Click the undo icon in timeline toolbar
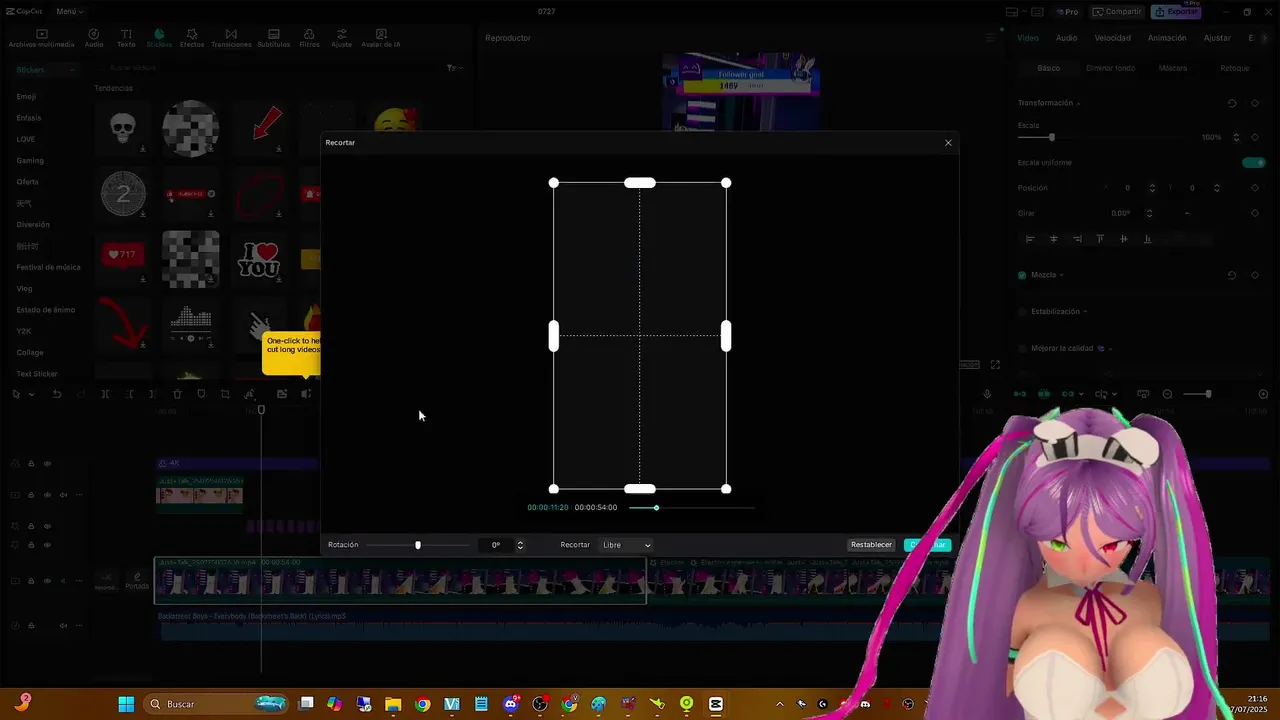The width and height of the screenshot is (1280, 720). point(57,394)
